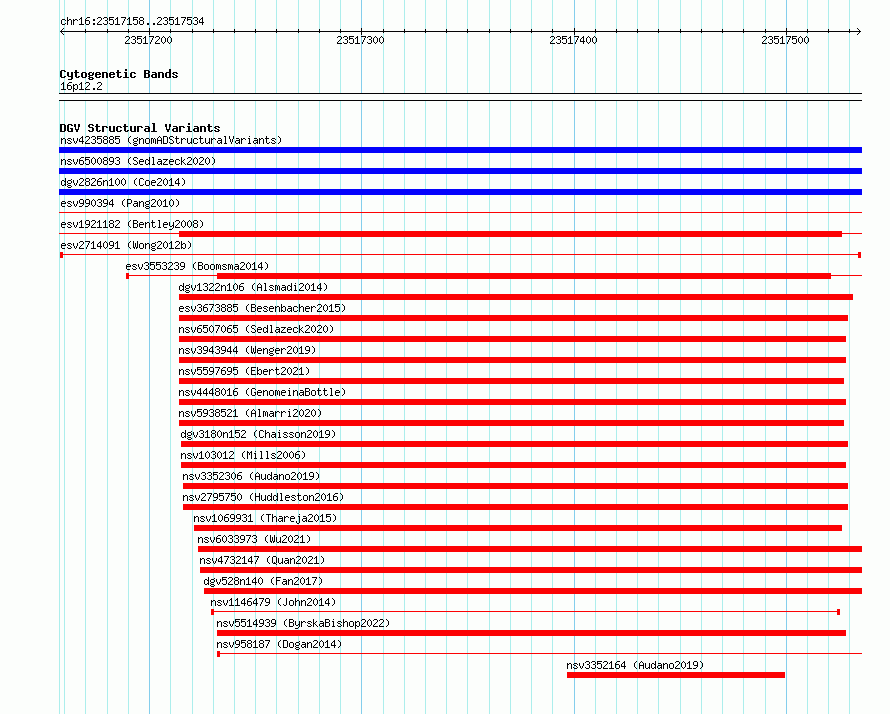
Task: Open variant nsv4235885 (gnomADStructuralVariants) label
Action: pos(171,140)
